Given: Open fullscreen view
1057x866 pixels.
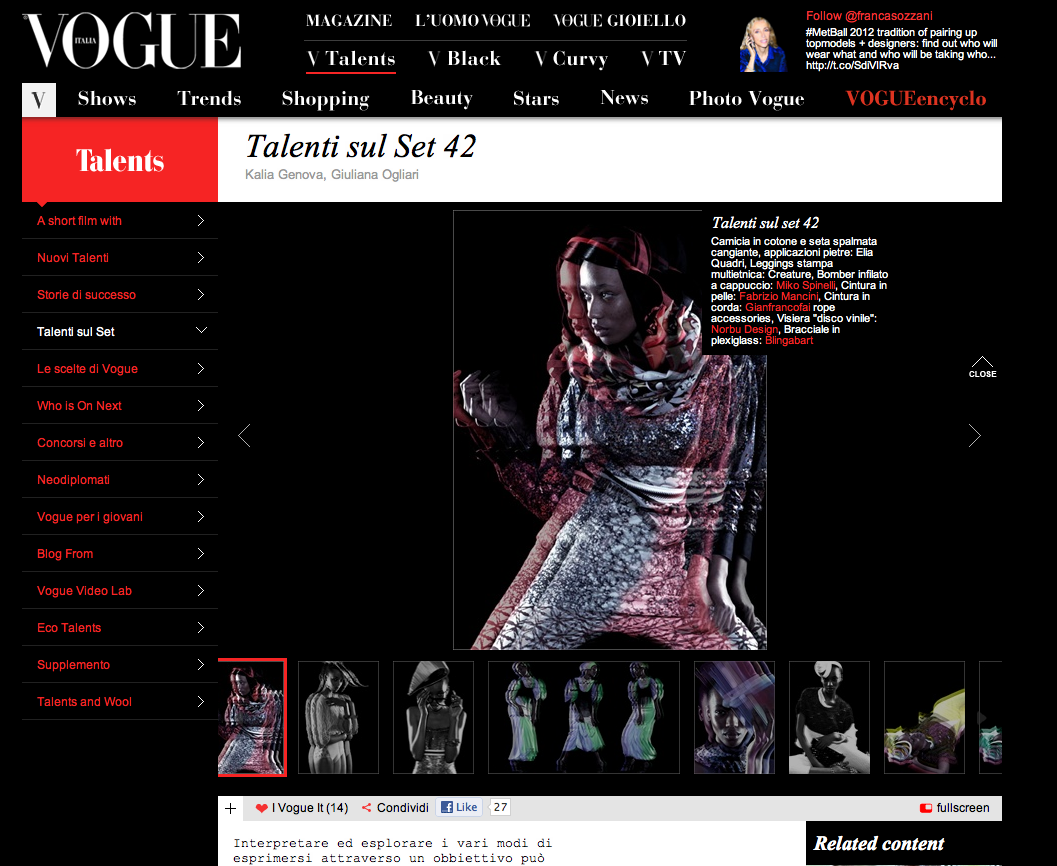Looking at the screenshot, I should (955, 808).
